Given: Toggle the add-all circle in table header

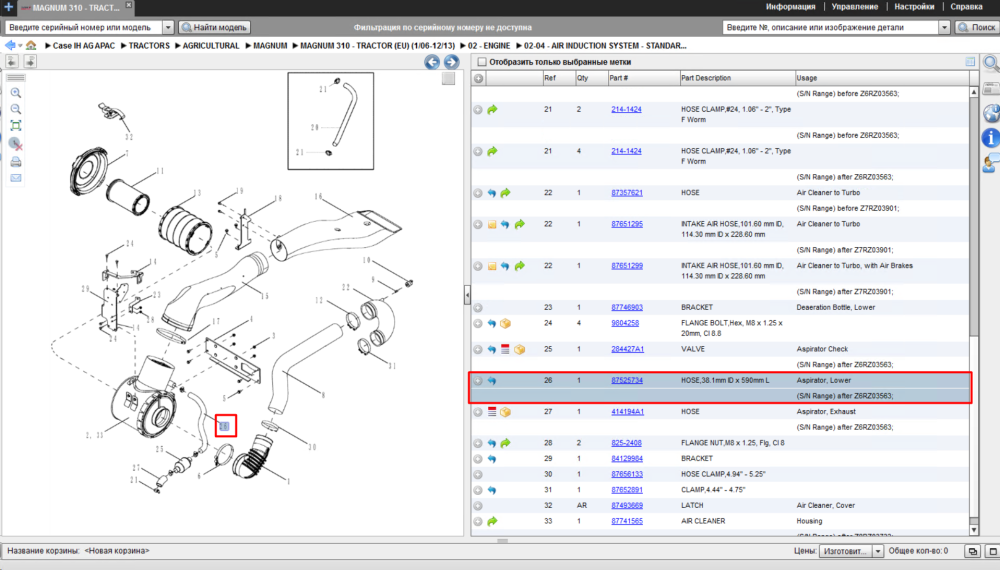Looking at the screenshot, I should (x=478, y=78).
